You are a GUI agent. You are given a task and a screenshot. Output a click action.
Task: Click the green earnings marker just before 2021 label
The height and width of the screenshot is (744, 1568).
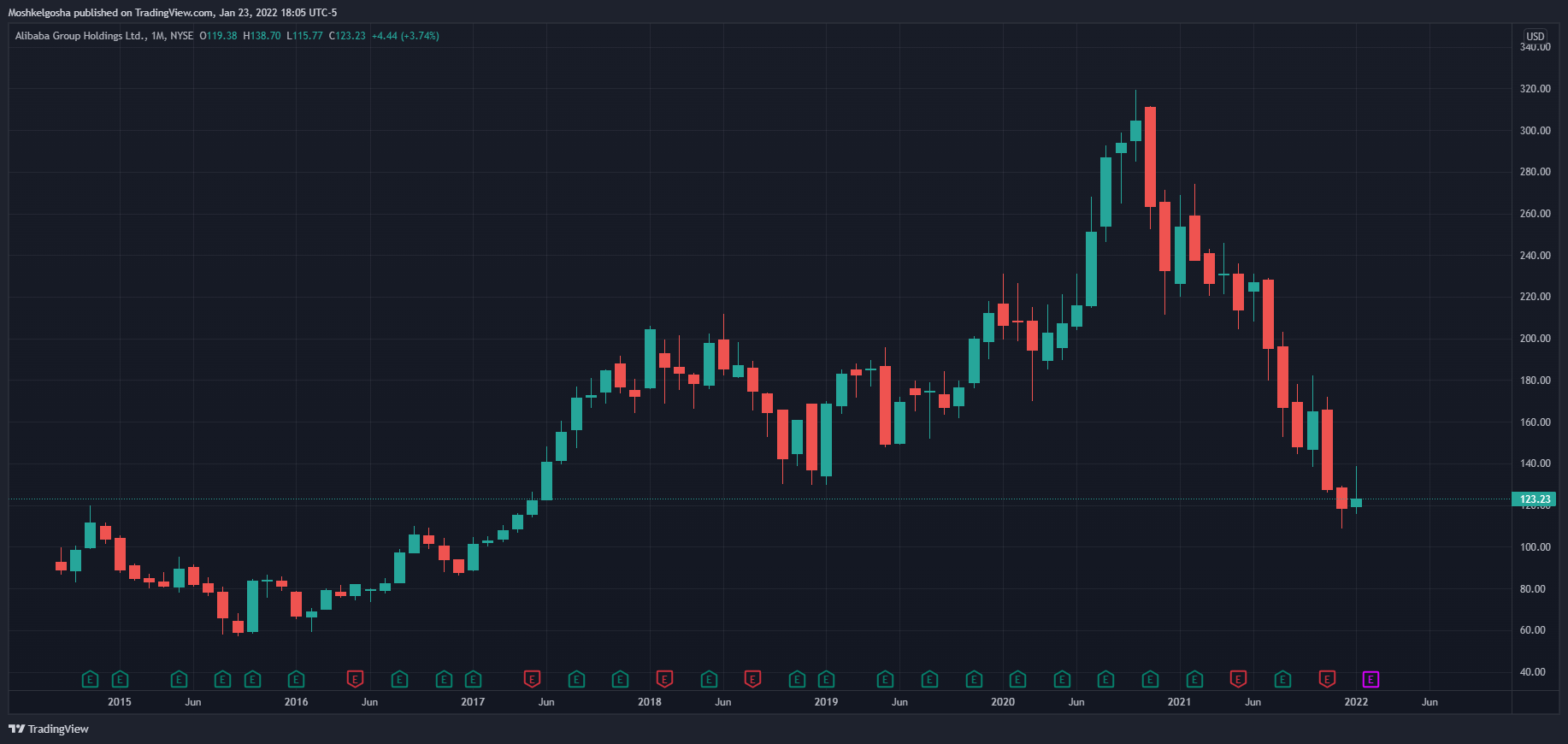[1150, 680]
